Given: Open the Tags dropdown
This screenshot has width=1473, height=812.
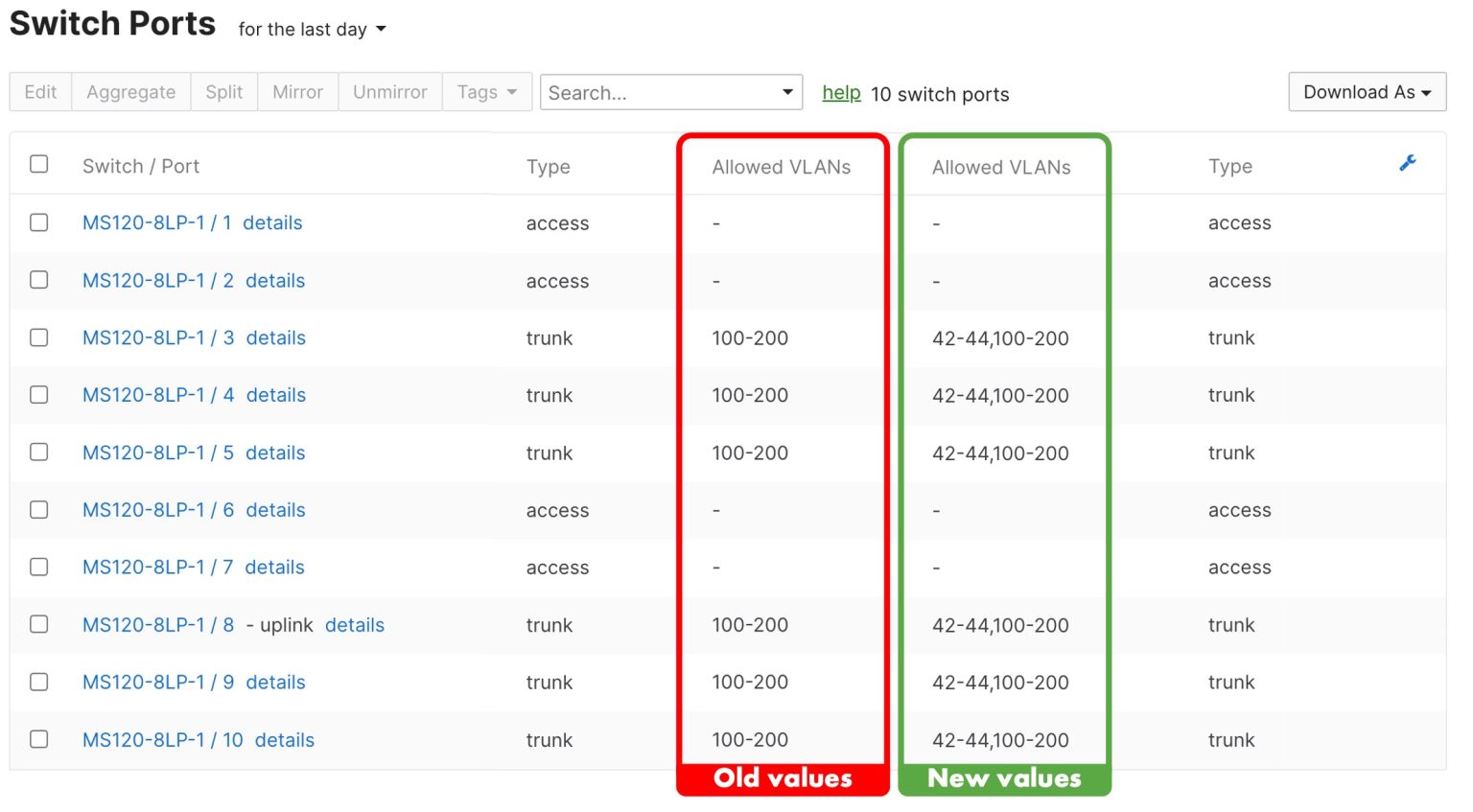Looking at the screenshot, I should tap(486, 91).
